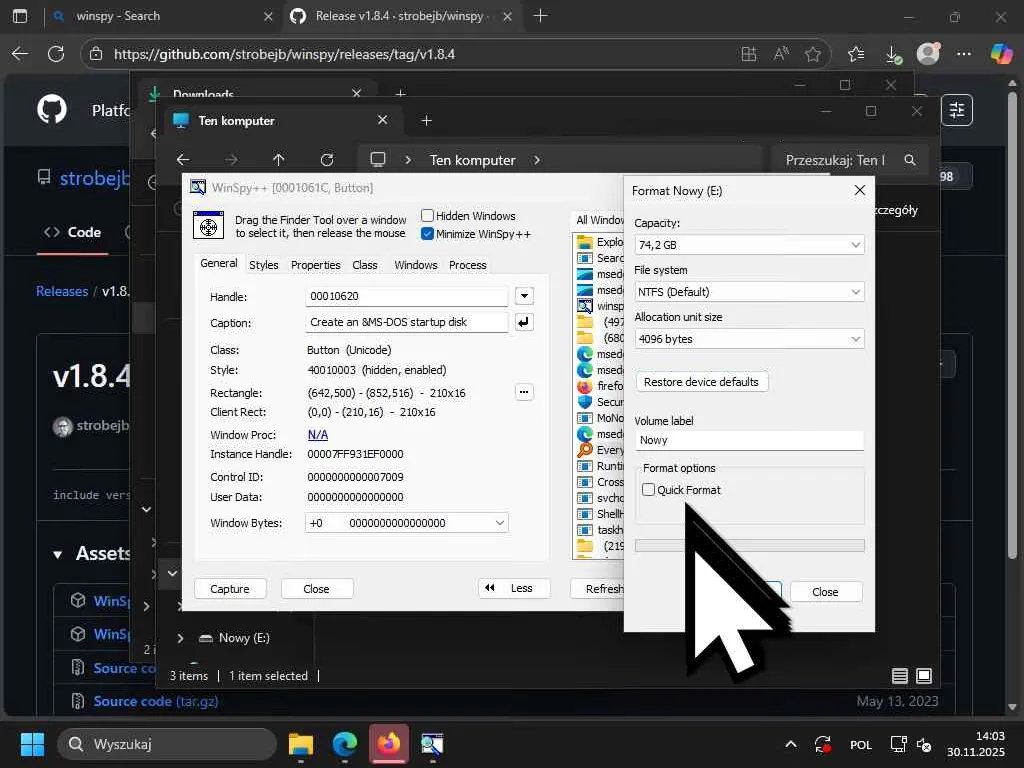Open Firefox from the taskbar
The image size is (1024, 768).
tap(389, 743)
